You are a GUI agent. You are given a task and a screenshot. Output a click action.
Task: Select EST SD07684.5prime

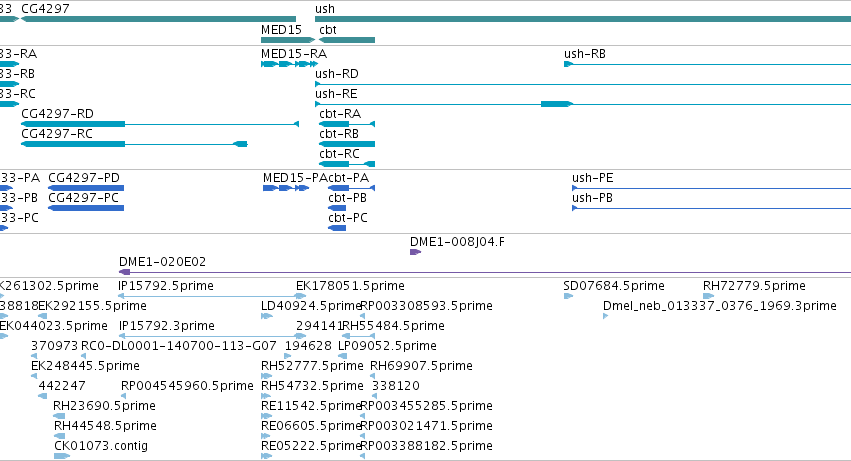pos(568,296)
